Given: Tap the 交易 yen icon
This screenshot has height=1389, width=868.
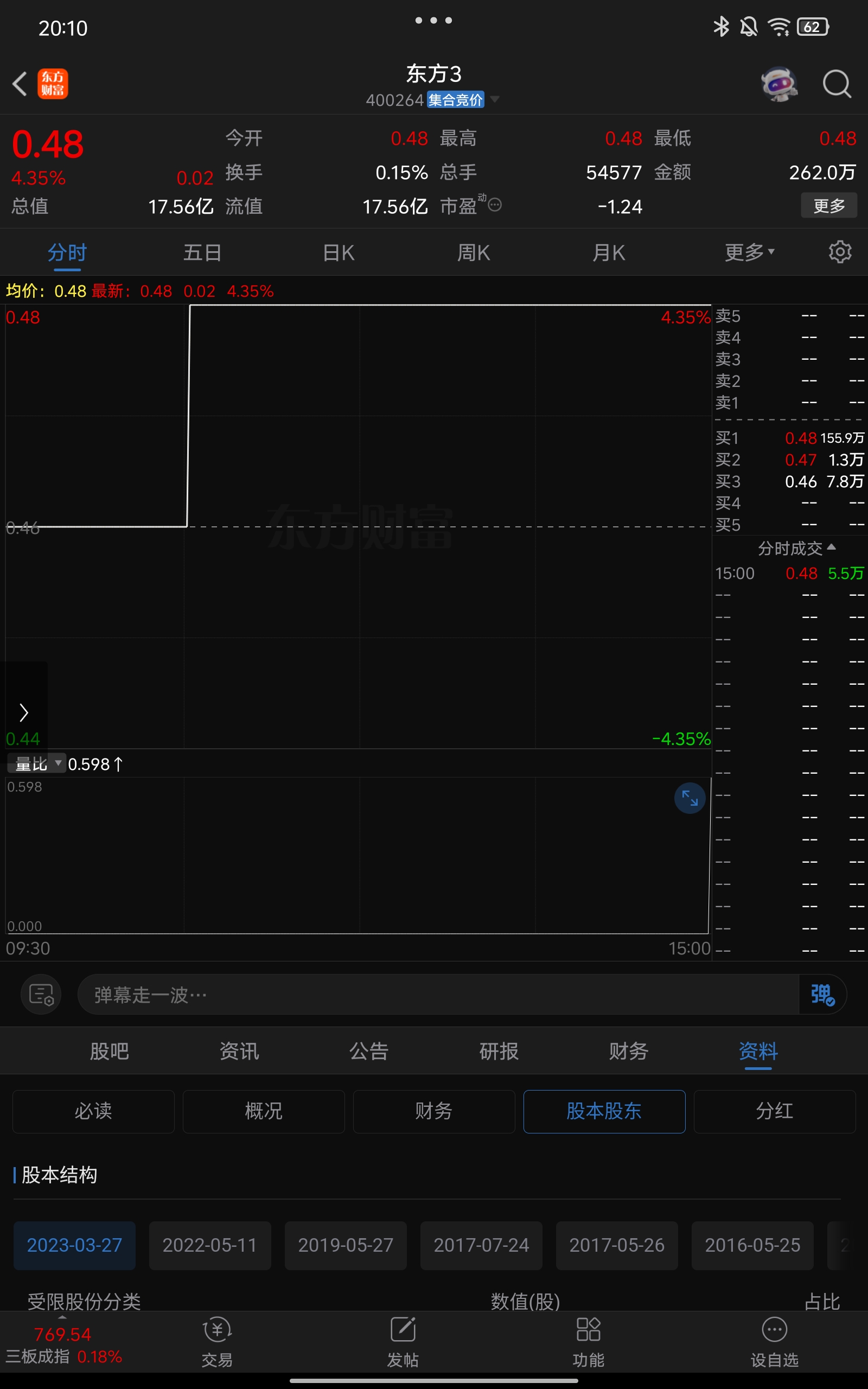Looking at the screenshot, I should tap(217, 1330).
